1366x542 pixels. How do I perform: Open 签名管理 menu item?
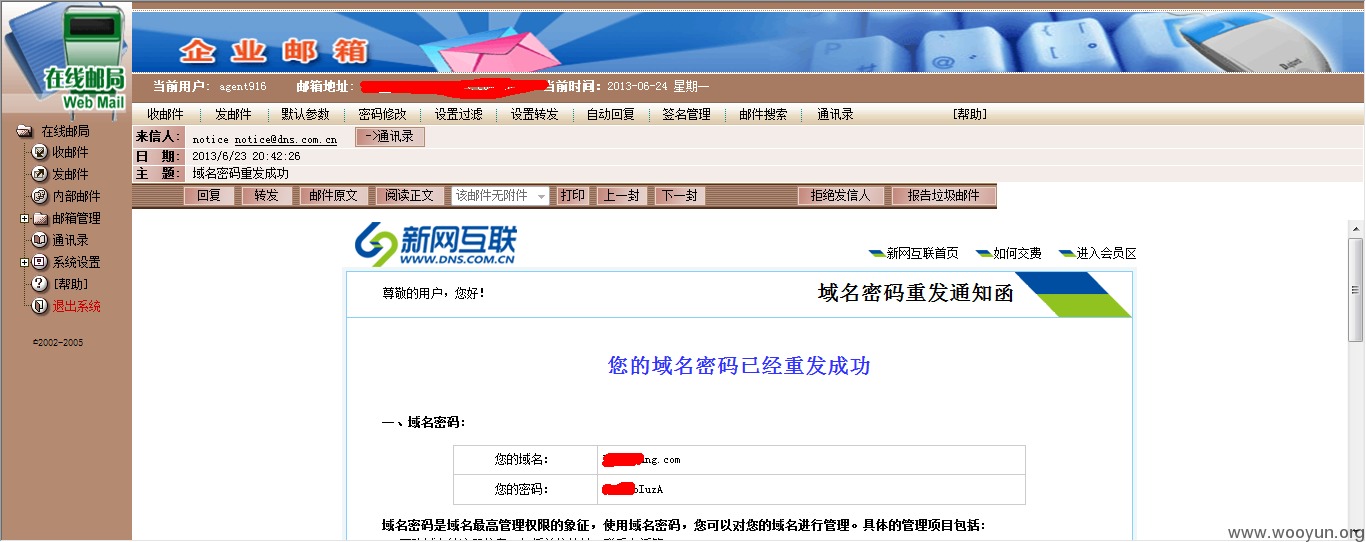tap(686, 114)
